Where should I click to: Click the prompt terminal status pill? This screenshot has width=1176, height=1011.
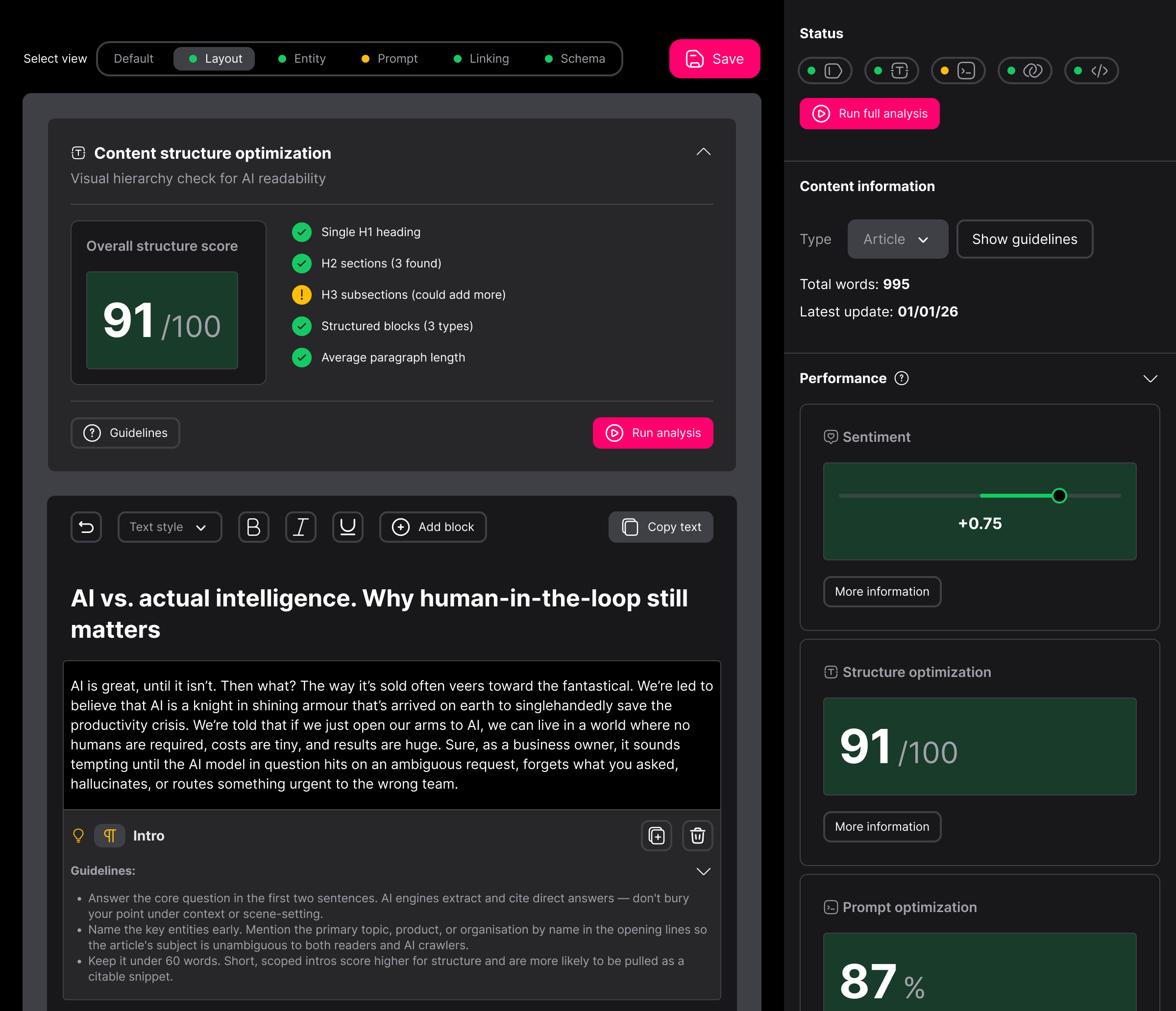(x=958, y=71)
